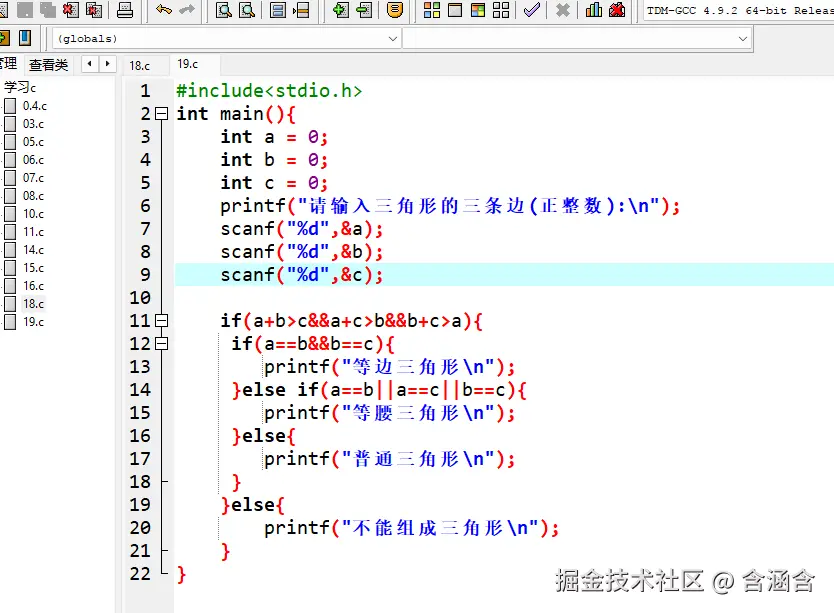The height and width of the screenshot is (613, 834).
Task: Click the printf "等边三角形" statement
Action: click(x=389, y=367)
